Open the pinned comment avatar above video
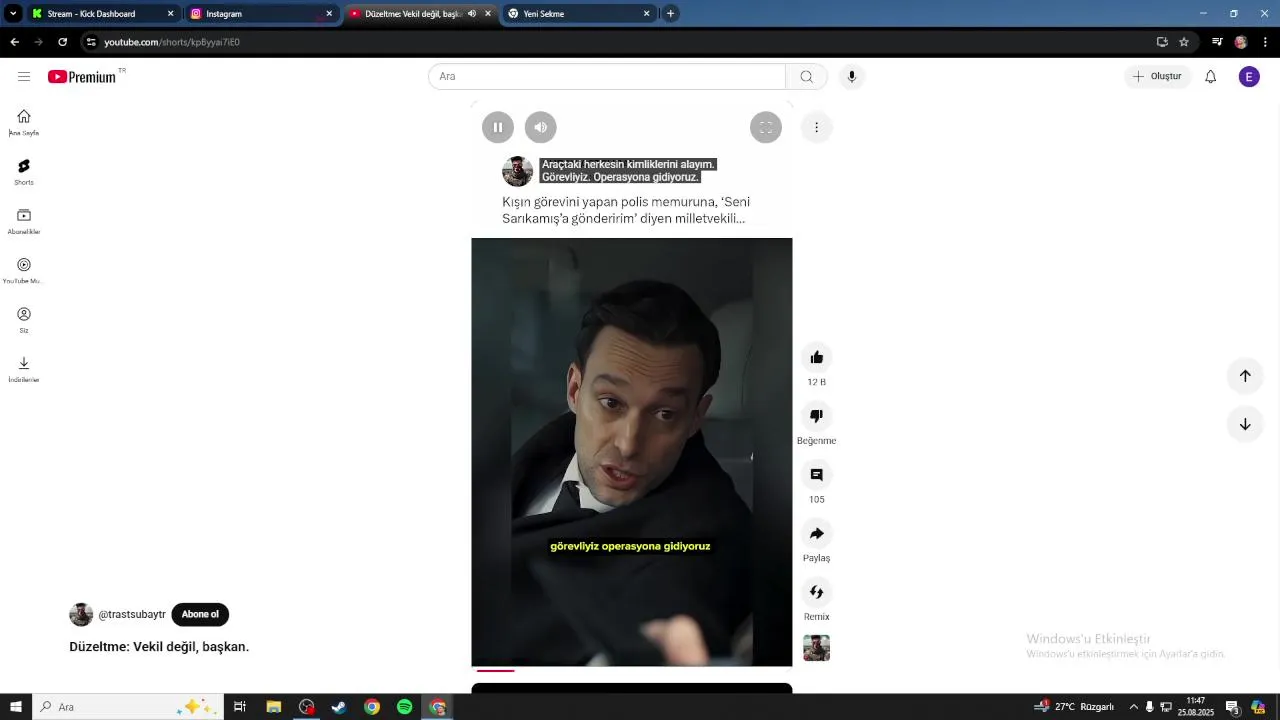The image size is (1280, 720). click(x=518, y=171)
